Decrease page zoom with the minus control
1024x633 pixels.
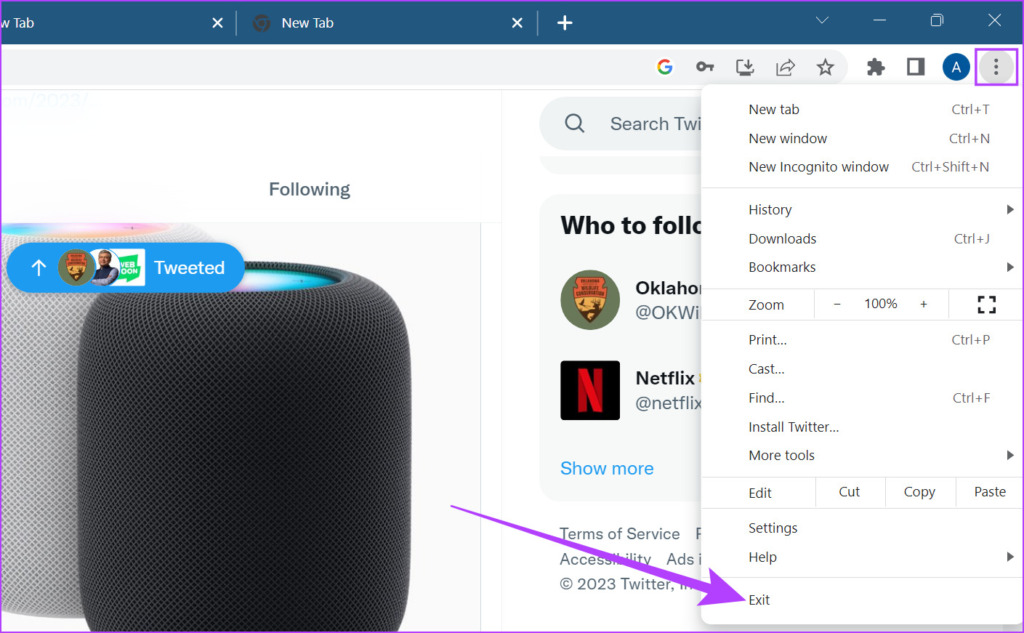(837, 304)
